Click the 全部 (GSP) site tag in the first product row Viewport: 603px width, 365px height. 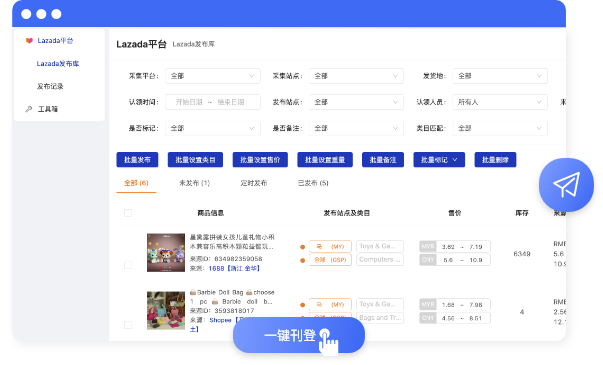(330, 260)
